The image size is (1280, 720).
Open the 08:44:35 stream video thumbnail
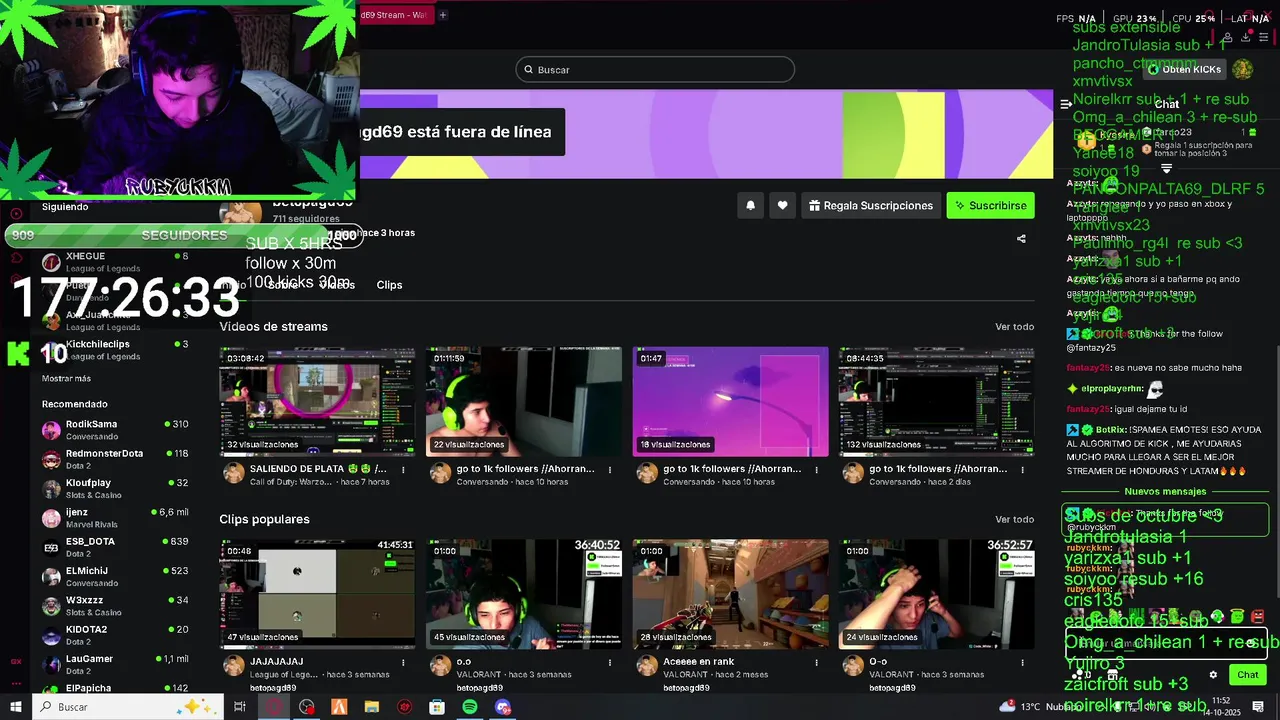(936, 402)
